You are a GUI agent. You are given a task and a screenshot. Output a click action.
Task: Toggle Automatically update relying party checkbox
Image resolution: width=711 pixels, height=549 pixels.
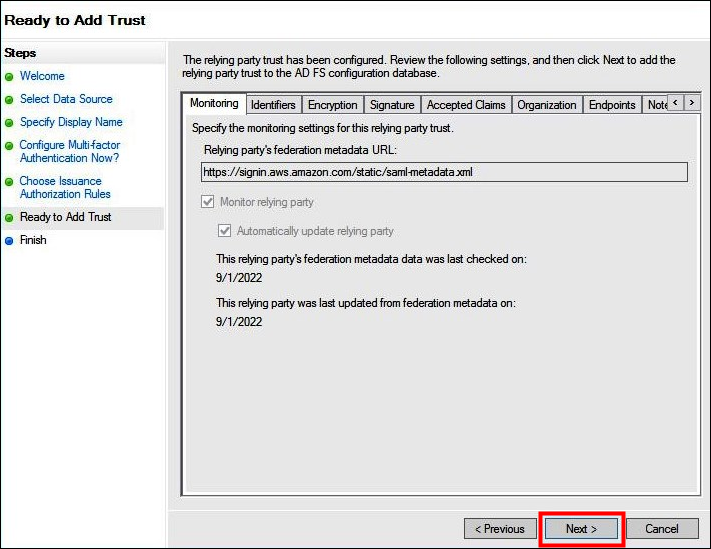225,231
